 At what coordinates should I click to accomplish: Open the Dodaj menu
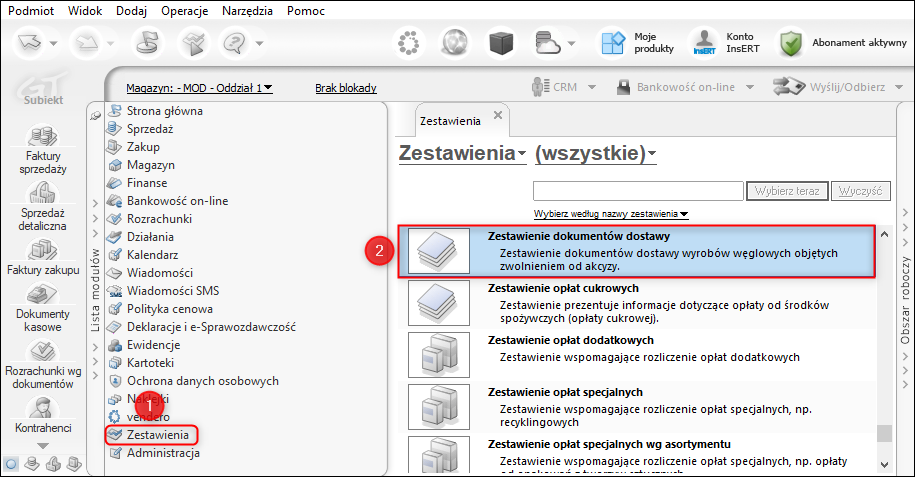[x=131, y=11]
